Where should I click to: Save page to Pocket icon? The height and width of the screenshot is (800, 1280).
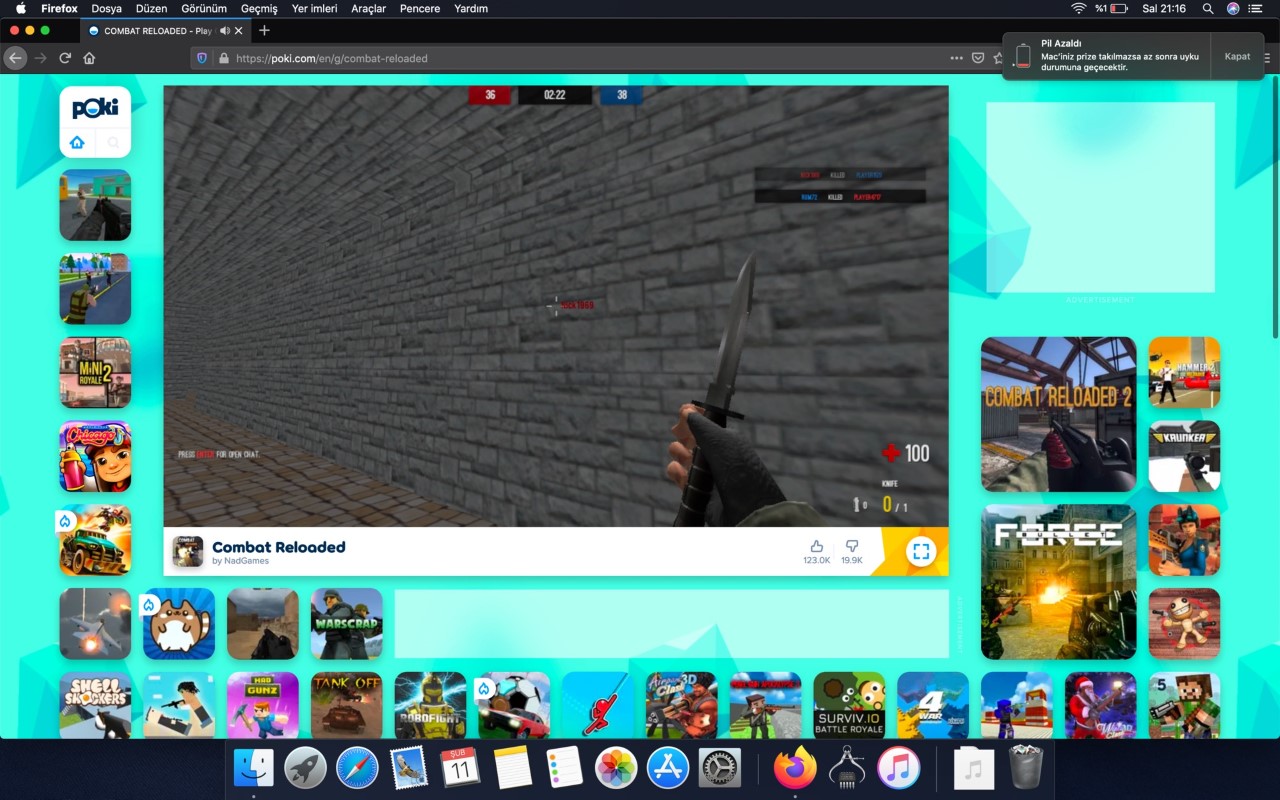(979, 58)
